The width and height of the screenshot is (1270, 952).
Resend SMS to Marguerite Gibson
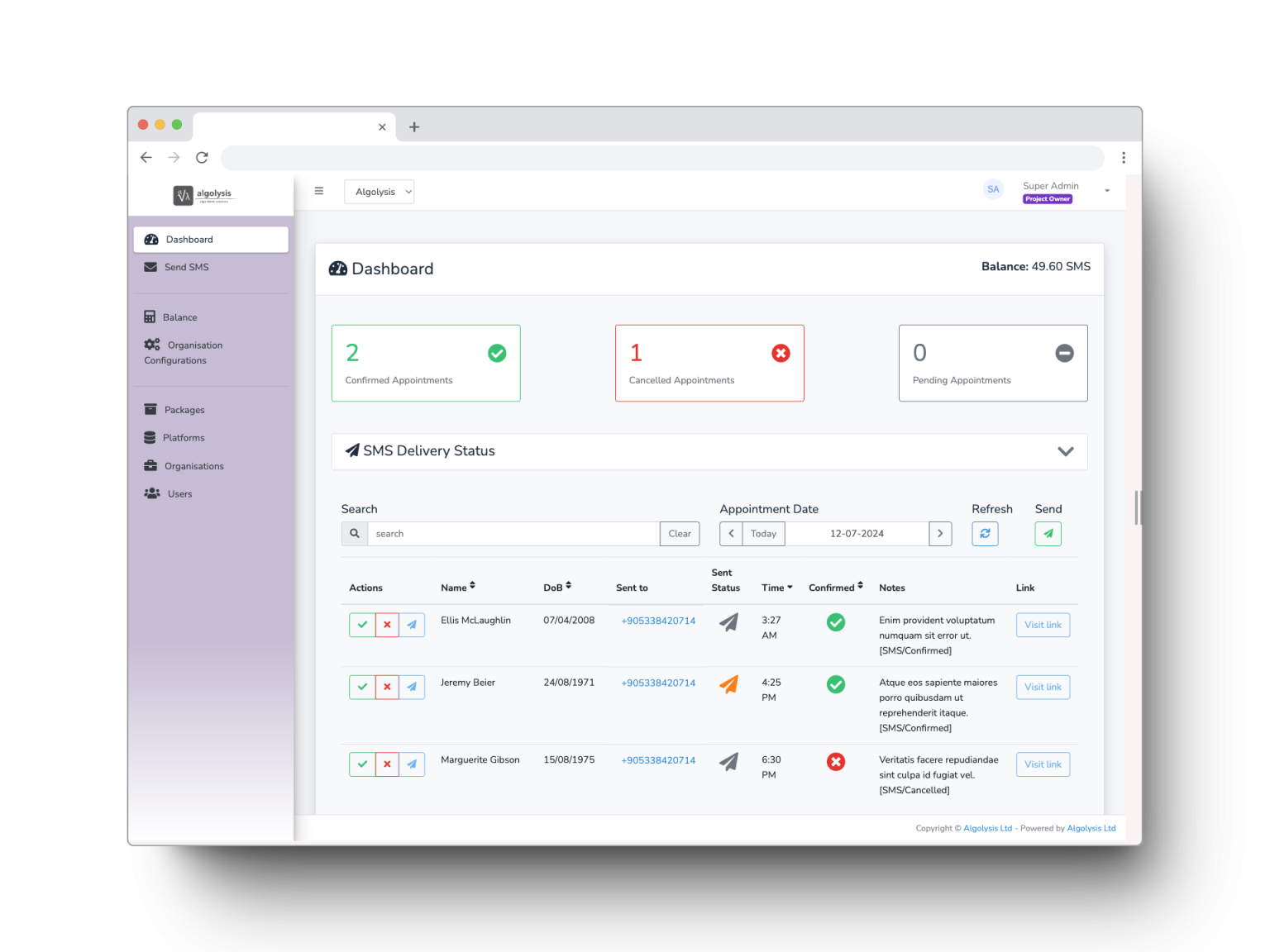pos(412,764)
